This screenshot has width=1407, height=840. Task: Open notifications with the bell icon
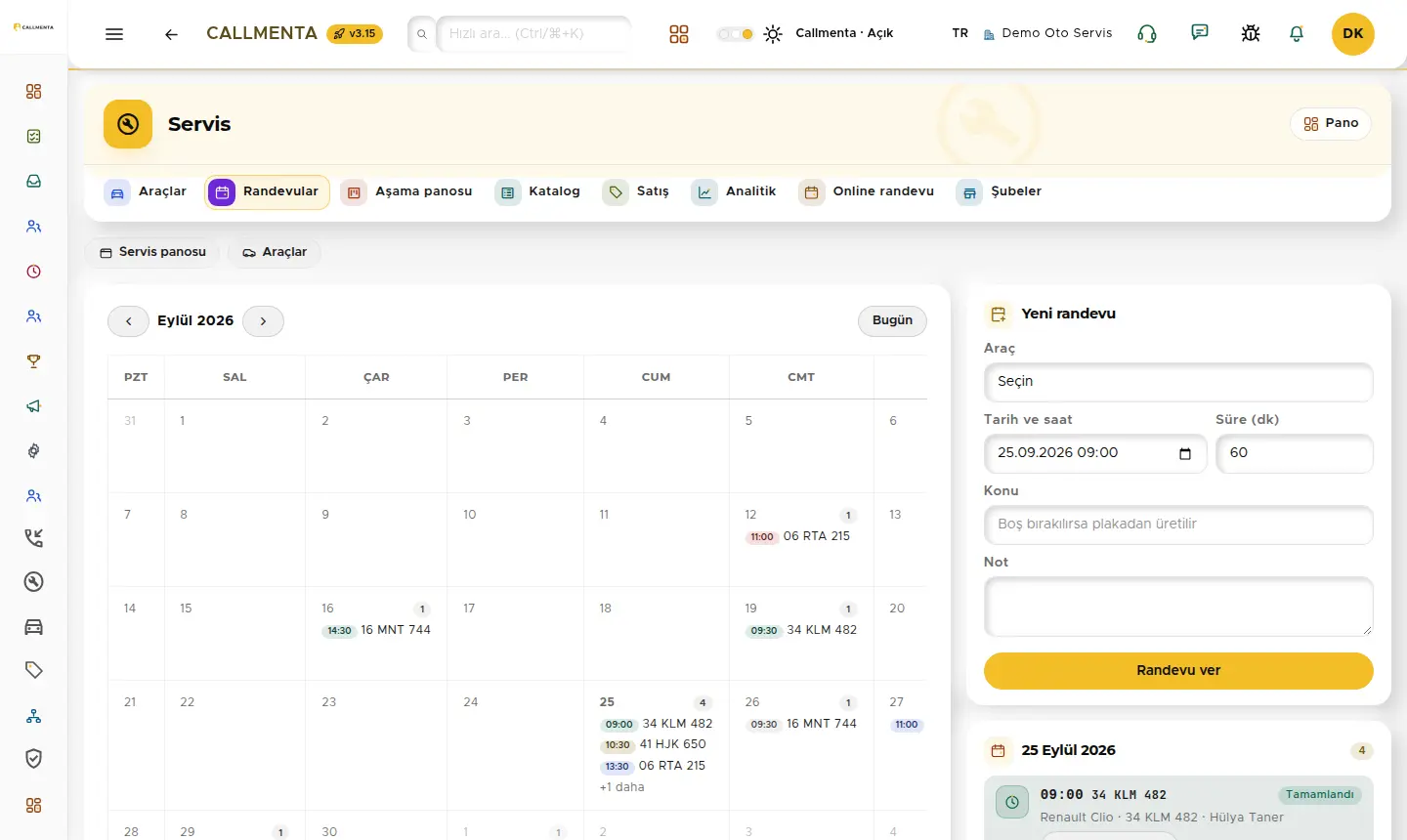click(x=1297, y=34)
